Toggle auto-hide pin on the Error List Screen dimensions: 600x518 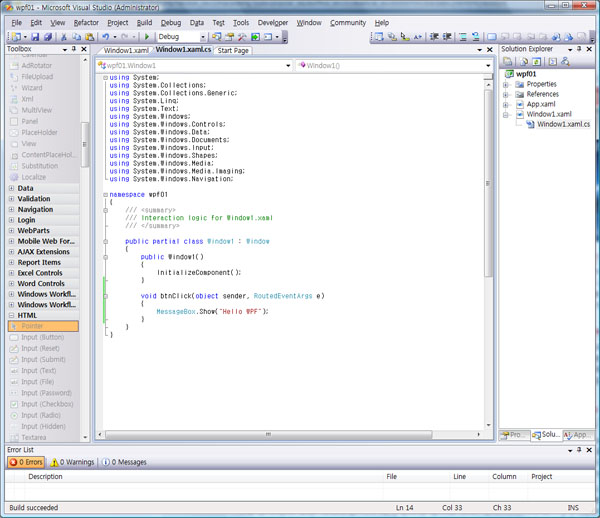(579, 450)
